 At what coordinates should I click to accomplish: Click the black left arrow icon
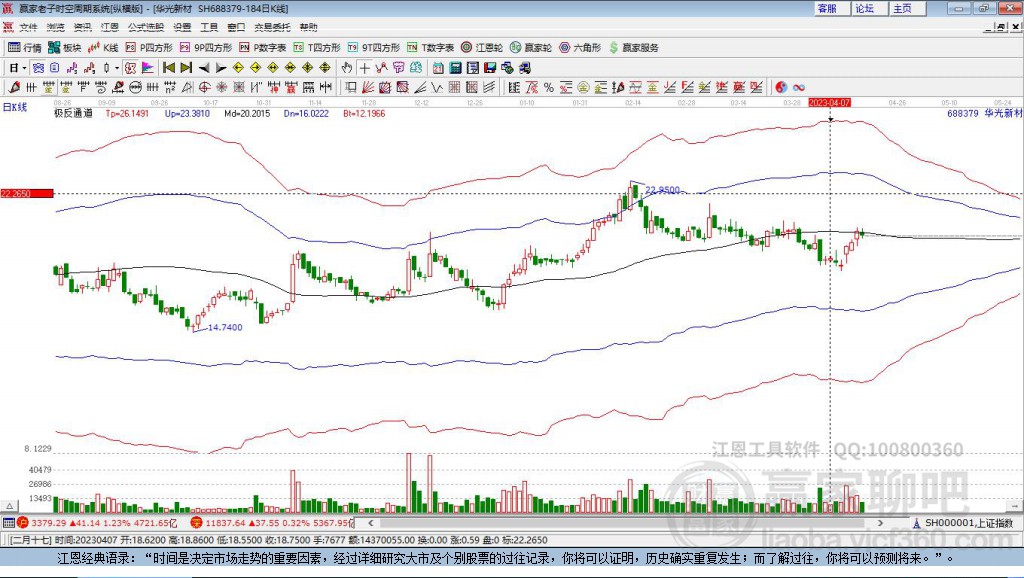(x=204, y=68)
